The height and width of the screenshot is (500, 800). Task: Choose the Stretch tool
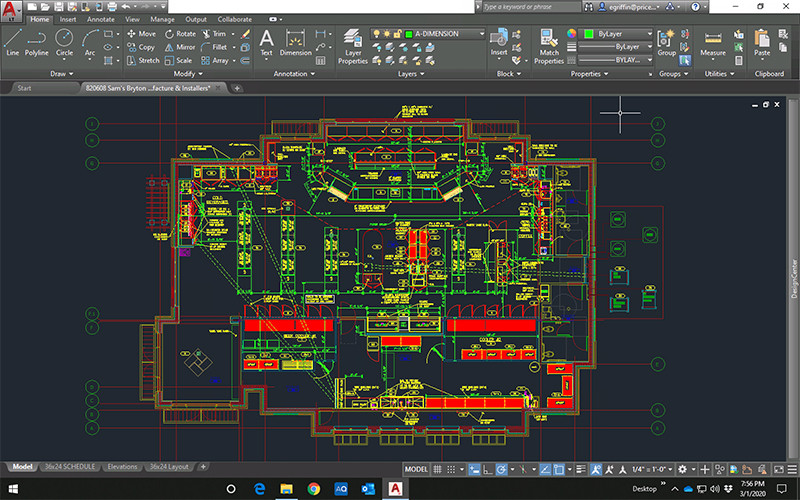(x=142, y=60)
